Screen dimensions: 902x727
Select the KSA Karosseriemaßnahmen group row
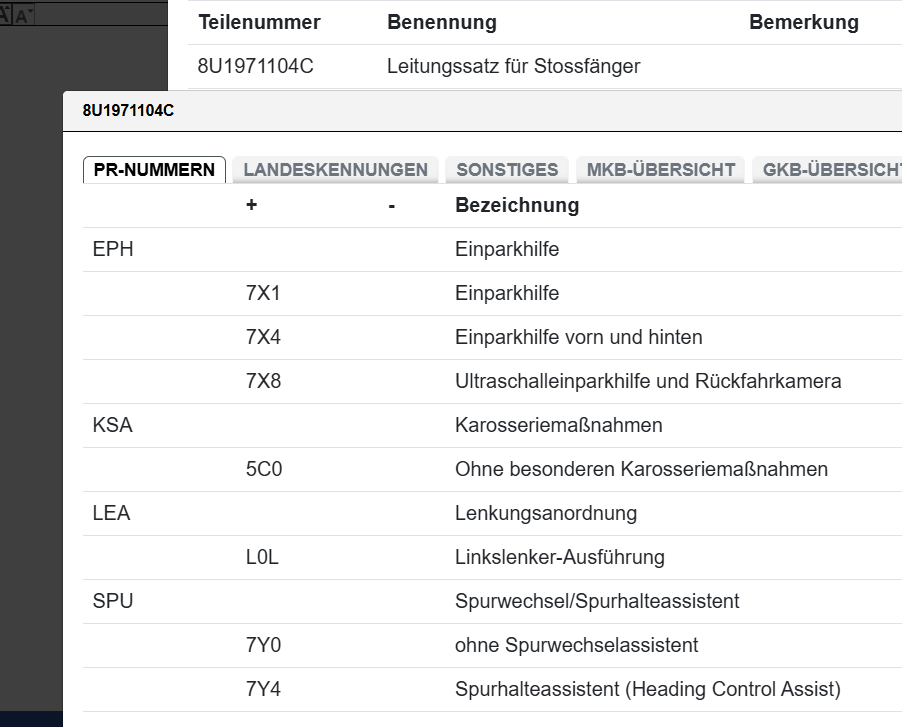(558, 426)
